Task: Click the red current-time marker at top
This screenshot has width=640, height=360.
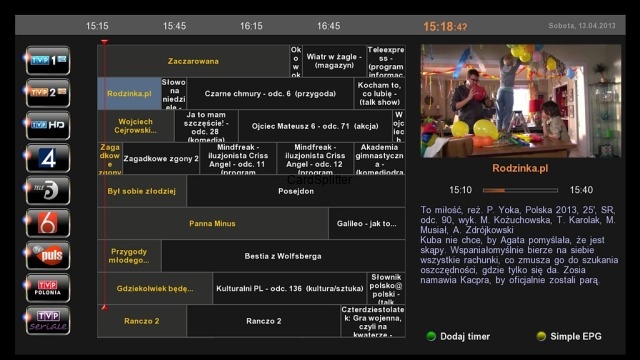Action: tap(104, 42)
